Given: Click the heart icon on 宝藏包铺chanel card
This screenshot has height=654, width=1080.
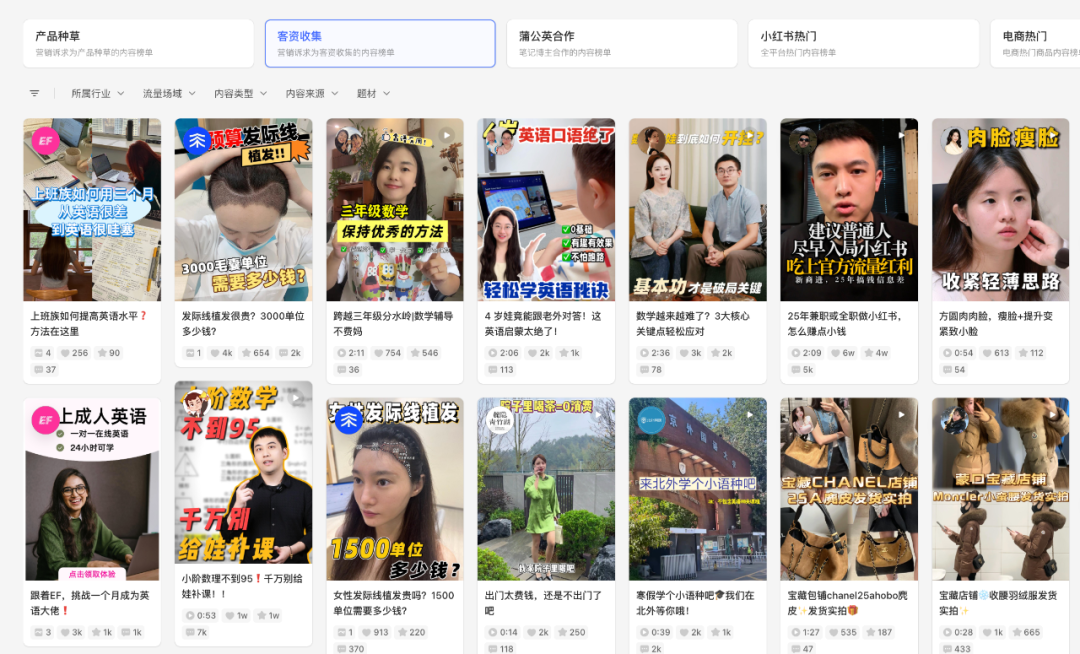Looking at the screenshot, I should tap(832, 631).
